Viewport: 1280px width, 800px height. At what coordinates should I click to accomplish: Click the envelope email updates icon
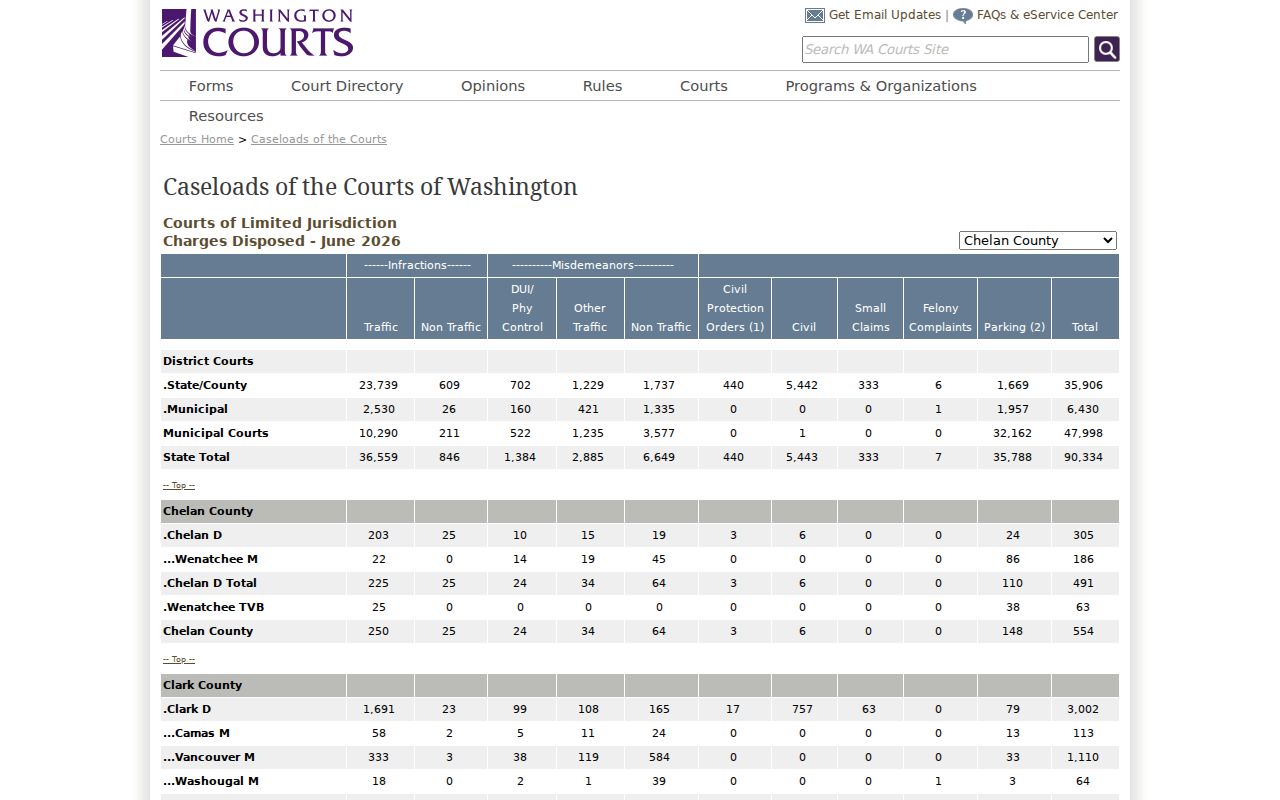[815, 15]
